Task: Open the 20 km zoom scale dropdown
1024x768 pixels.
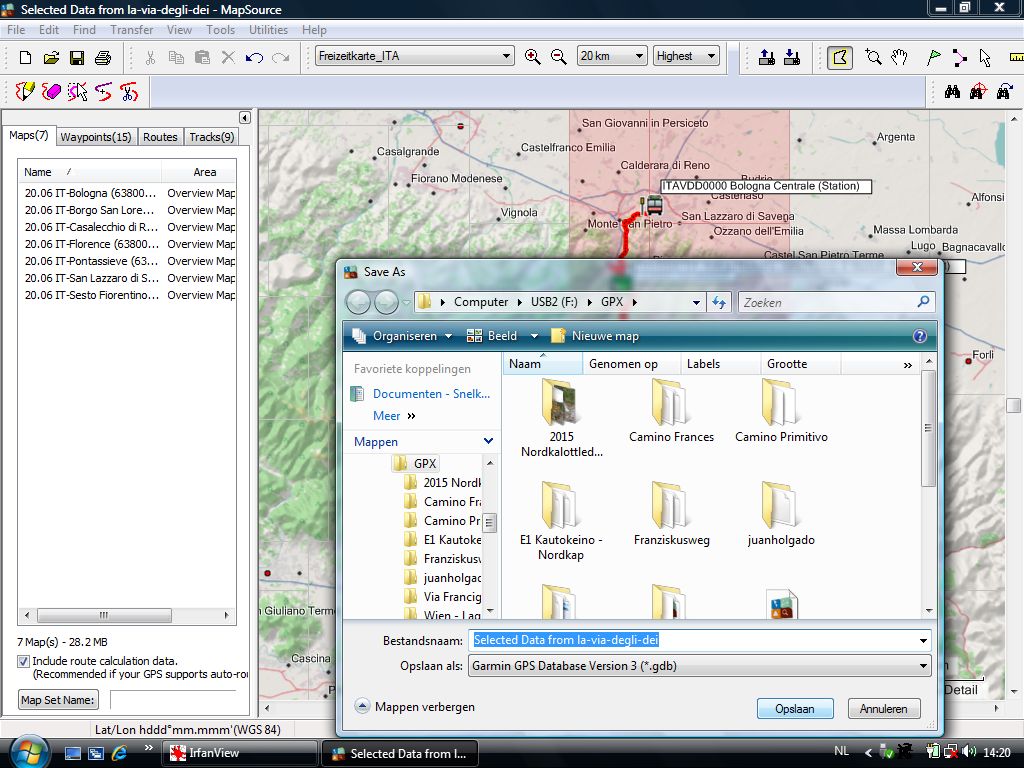Action: coord(640,57)
